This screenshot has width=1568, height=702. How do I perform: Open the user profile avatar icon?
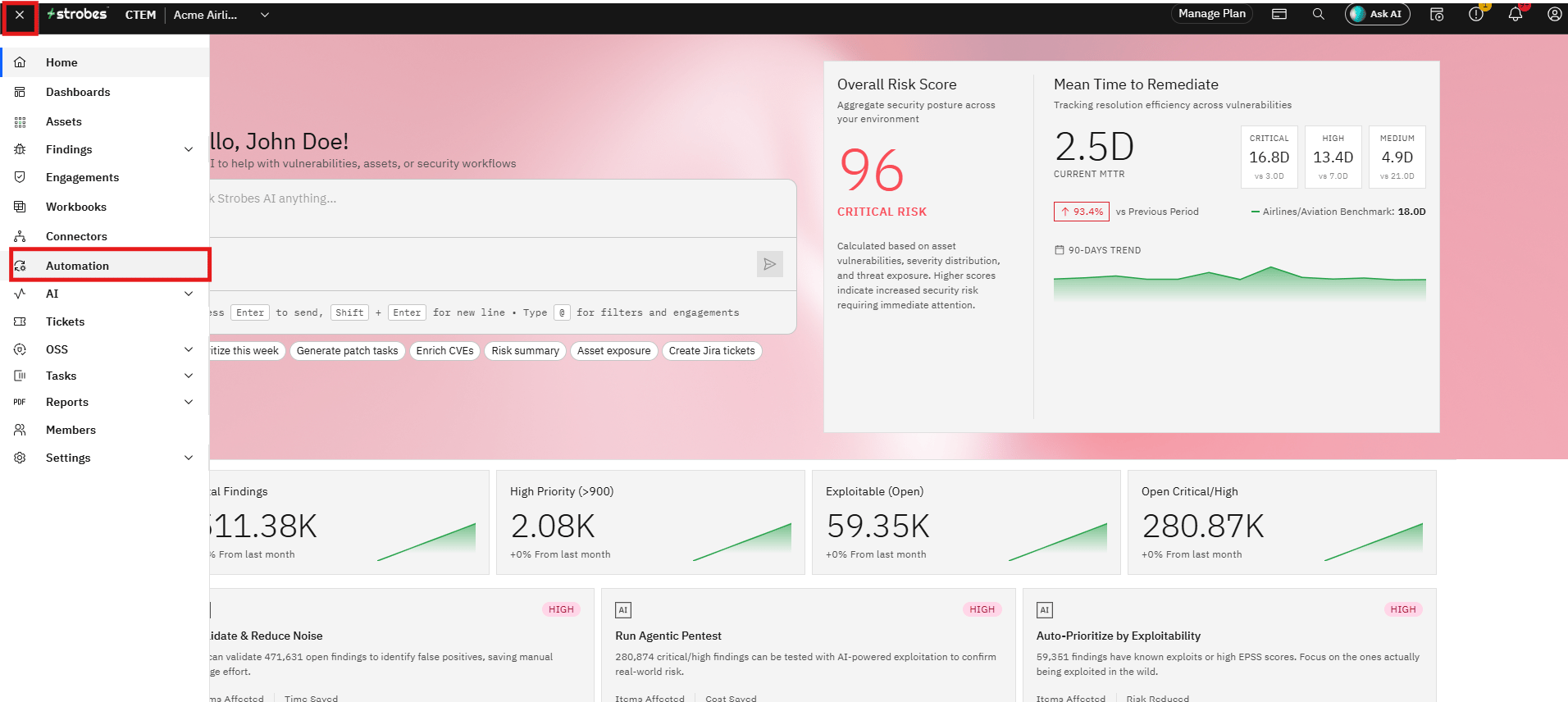(x=1554, y=14)
